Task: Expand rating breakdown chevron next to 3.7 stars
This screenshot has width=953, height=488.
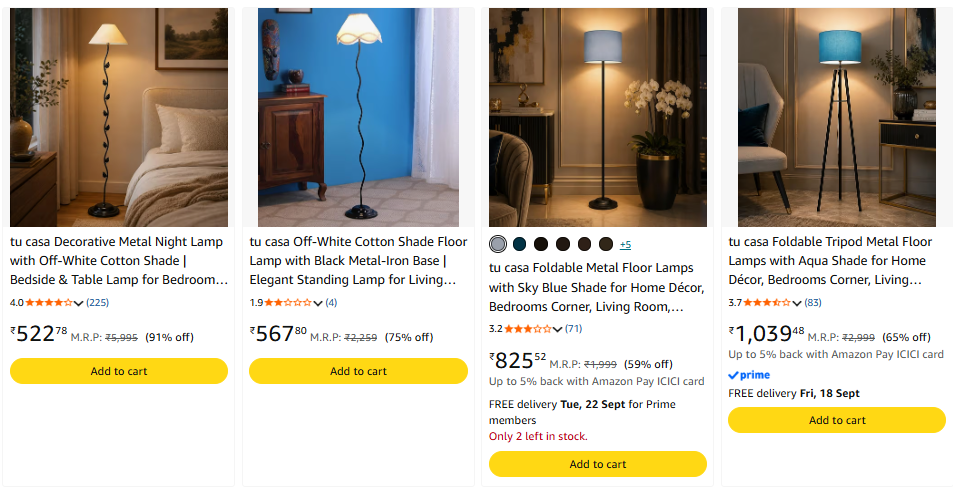Action: point(797,303)
